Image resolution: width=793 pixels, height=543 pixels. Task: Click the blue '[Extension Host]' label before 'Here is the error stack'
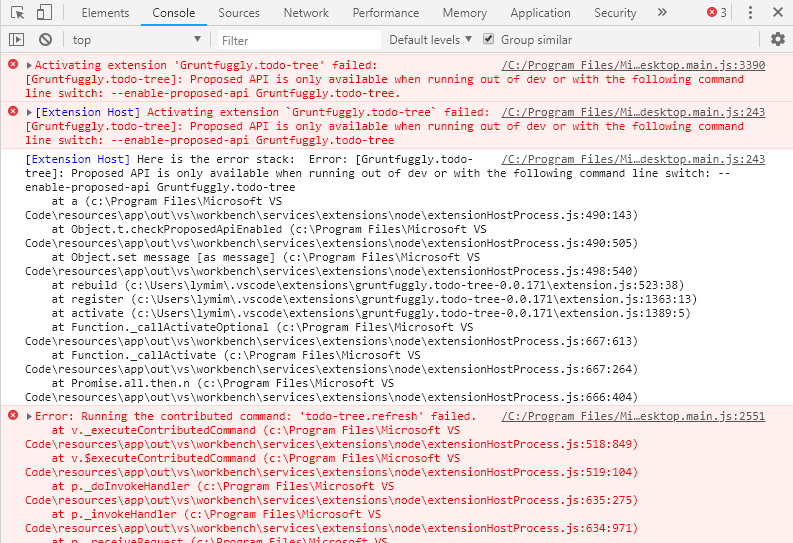click(78, 159)
